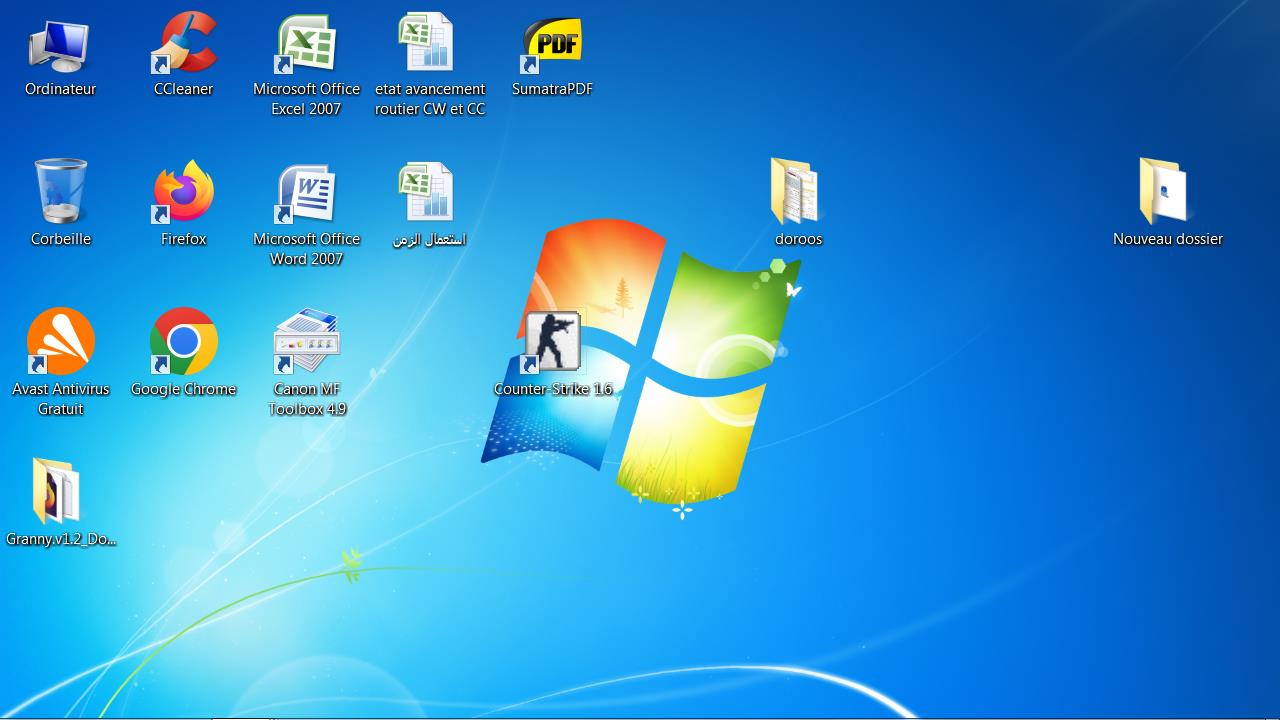The width and height of the screenshot is (1280, 720).
Task: Click the Nouveau dossier folder icon
Action: pos(1166,191)
